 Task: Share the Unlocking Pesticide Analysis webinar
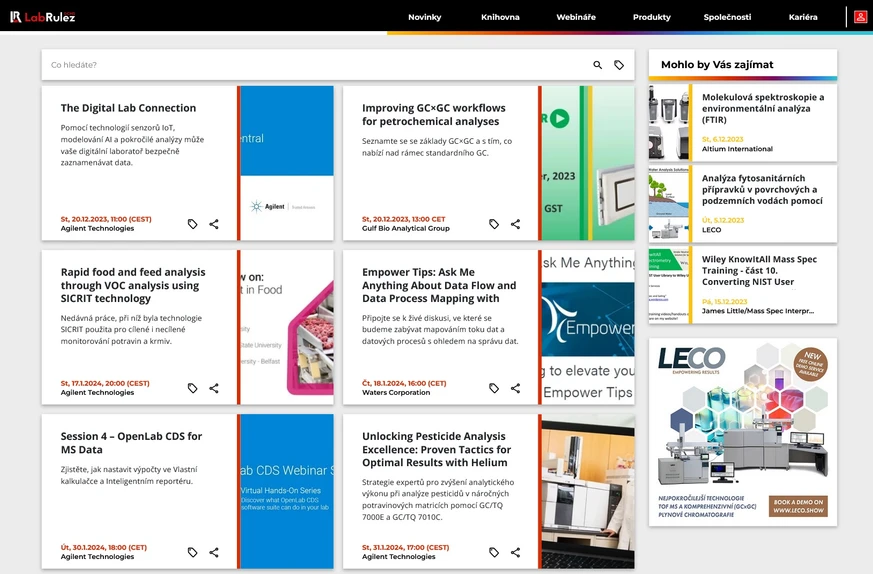(x=516, y=552)
